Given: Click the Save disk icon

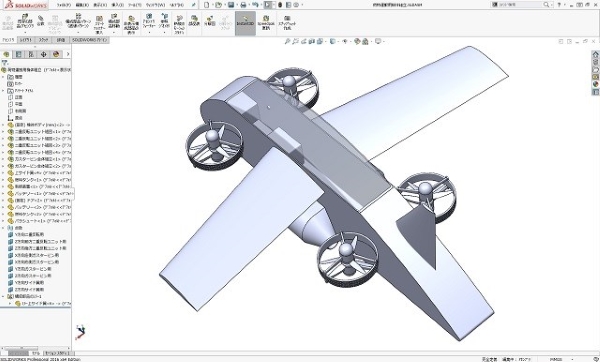Looking at the screenshot, I should 231,5.
